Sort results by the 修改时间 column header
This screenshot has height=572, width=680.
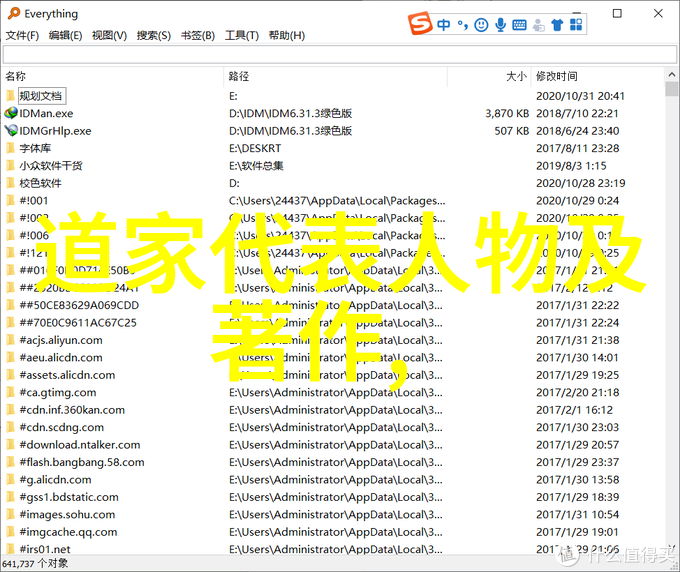557,76
